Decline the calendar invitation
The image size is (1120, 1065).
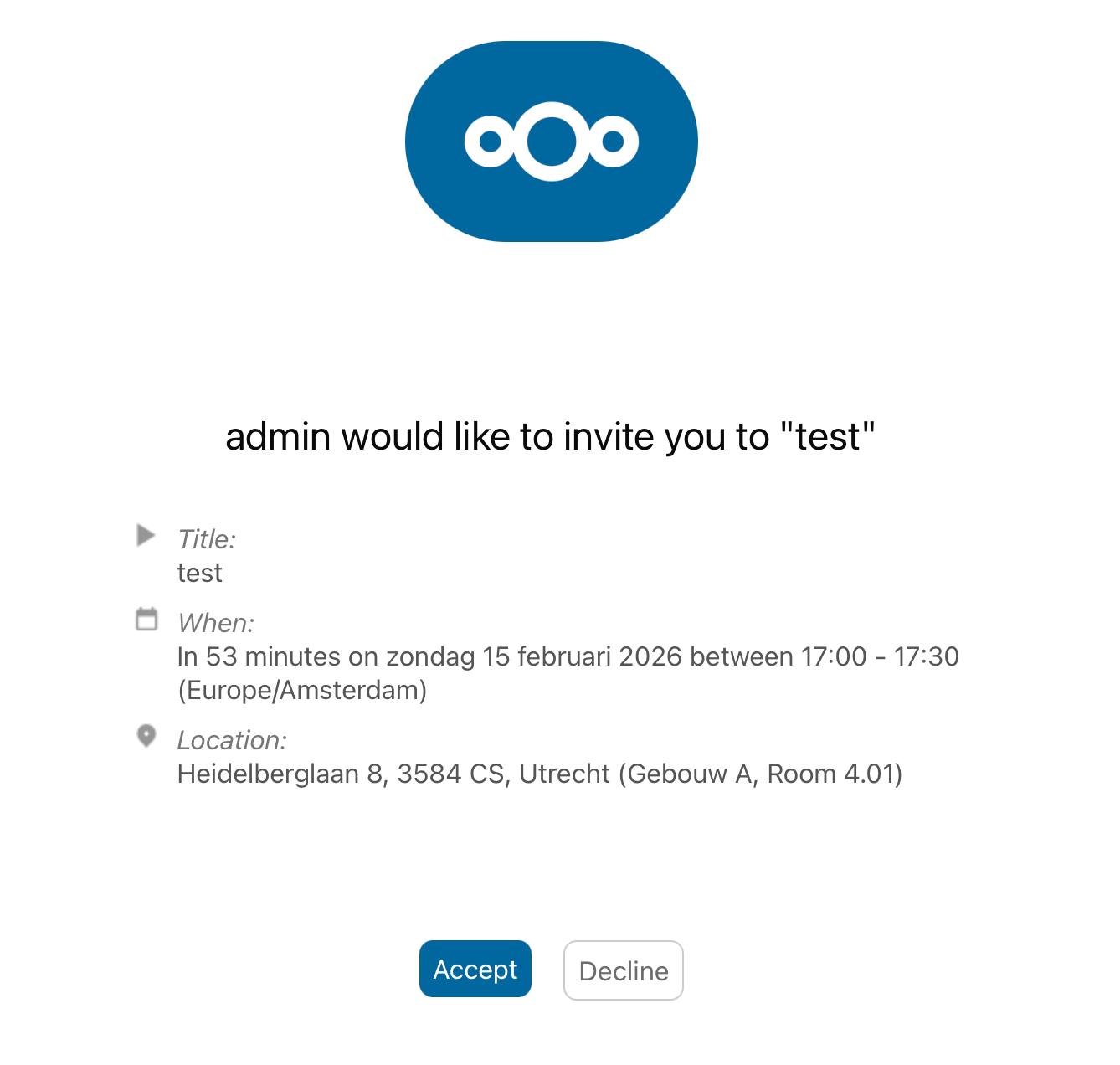tap(623, 970)
